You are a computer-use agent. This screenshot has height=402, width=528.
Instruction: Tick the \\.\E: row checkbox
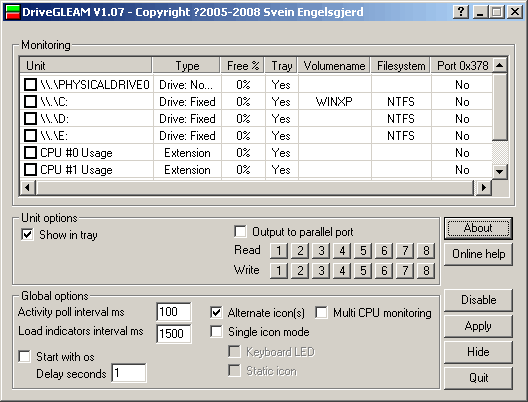[30, 135]
